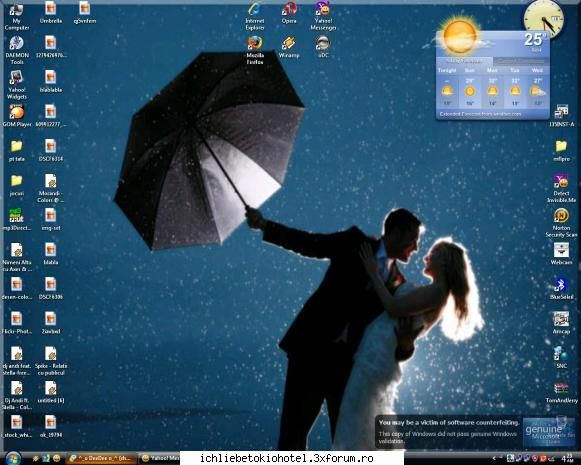Launch the Norton Security Scan shortcut
581x465 pixels.
(x=561, y=223)
